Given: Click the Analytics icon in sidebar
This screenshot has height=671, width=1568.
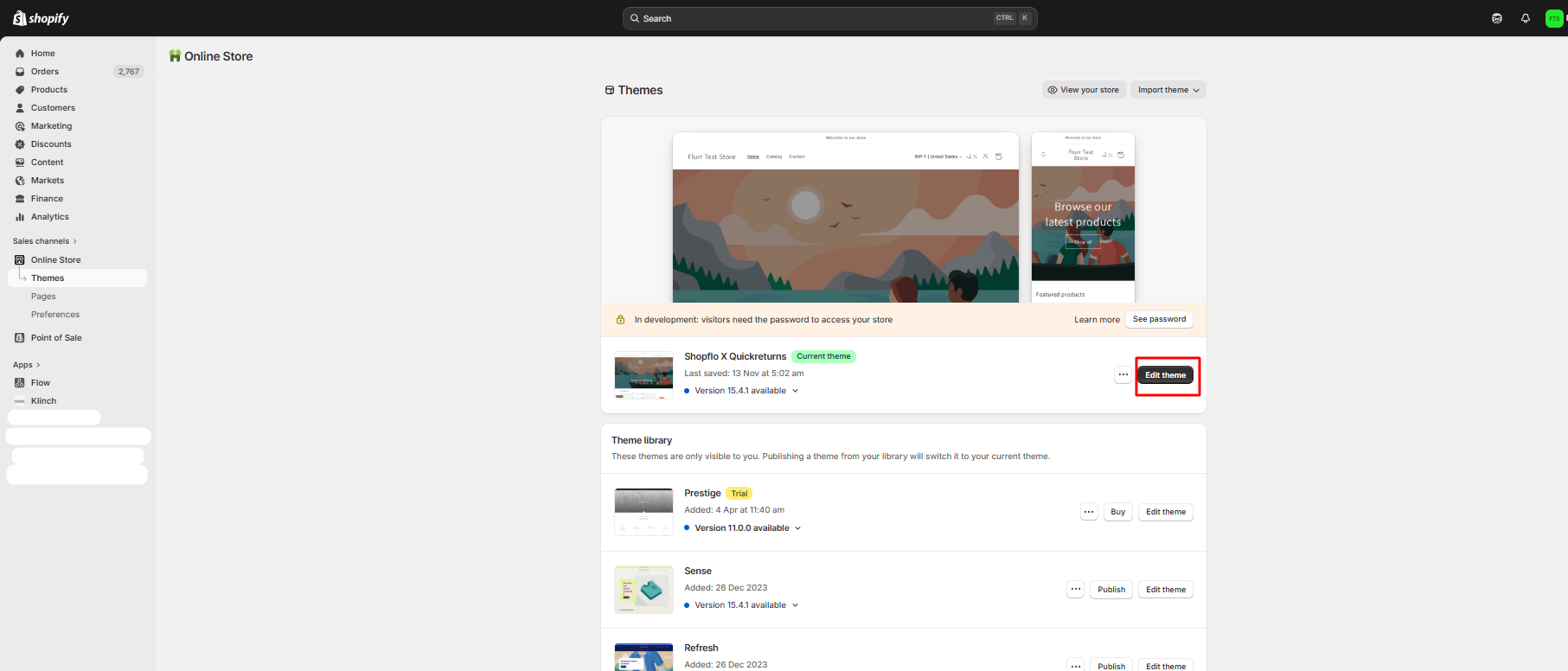Looking at the screenshot, I should pyautogui.click(x=20, y=217).
